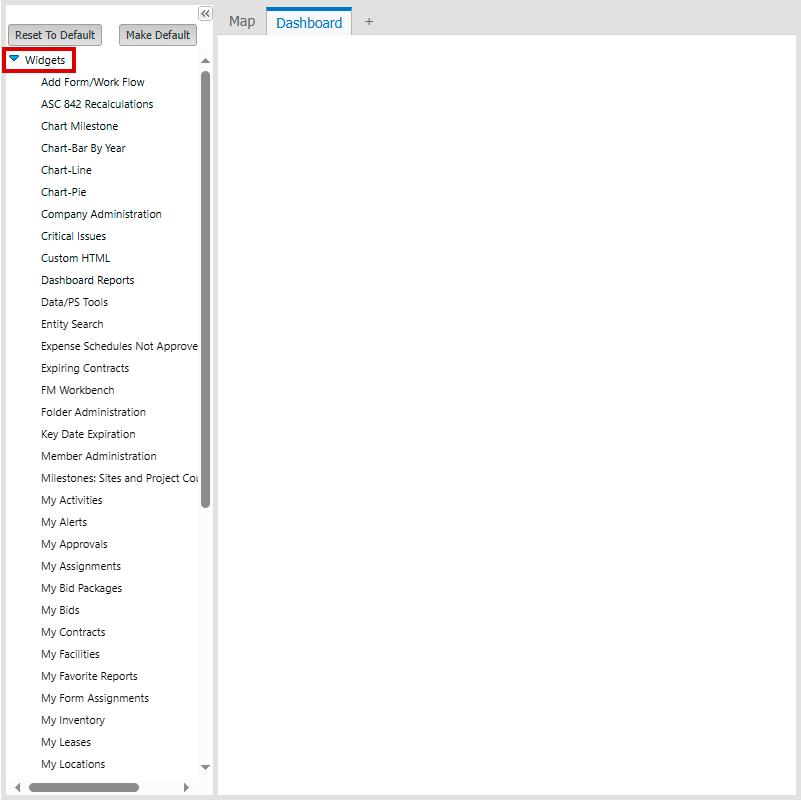801x801 pixels.
Task: Add a new tab with plus icon
Action: (x=369, y=22)
